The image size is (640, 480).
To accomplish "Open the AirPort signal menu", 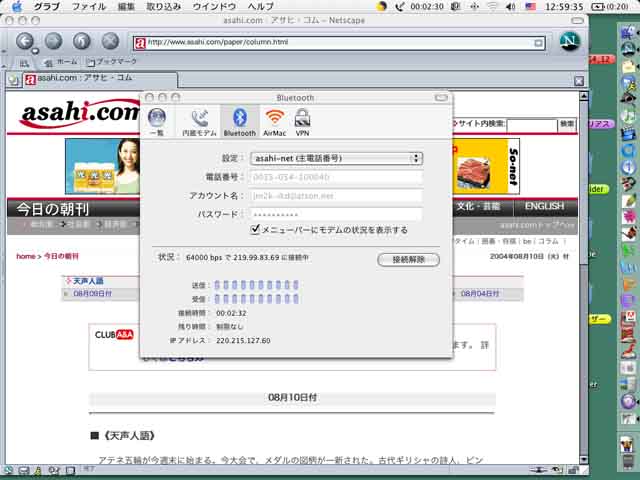I will [493, 7].
